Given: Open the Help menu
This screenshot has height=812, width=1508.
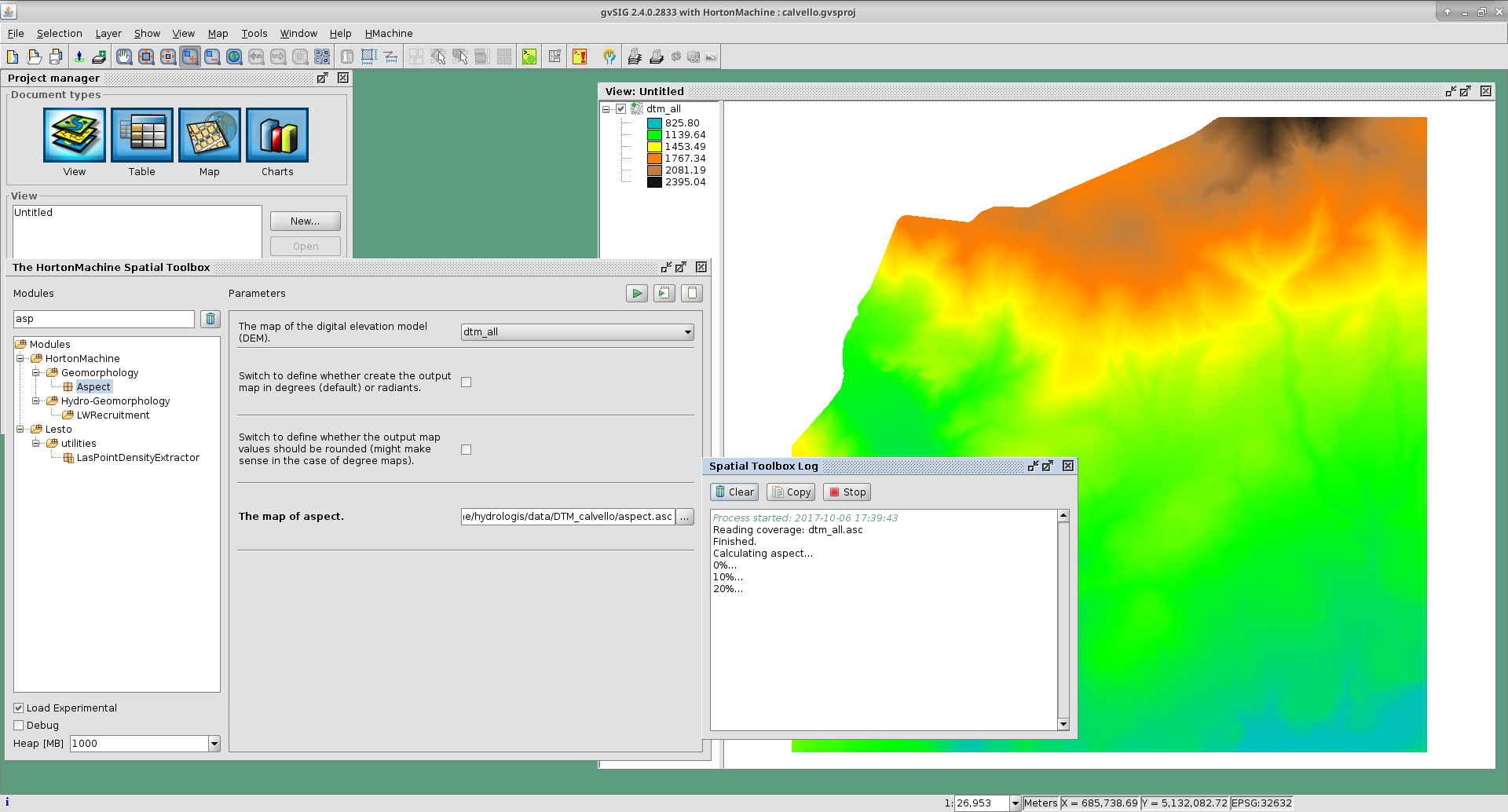Looking at the screenshot, I should (x=340, y=34).
